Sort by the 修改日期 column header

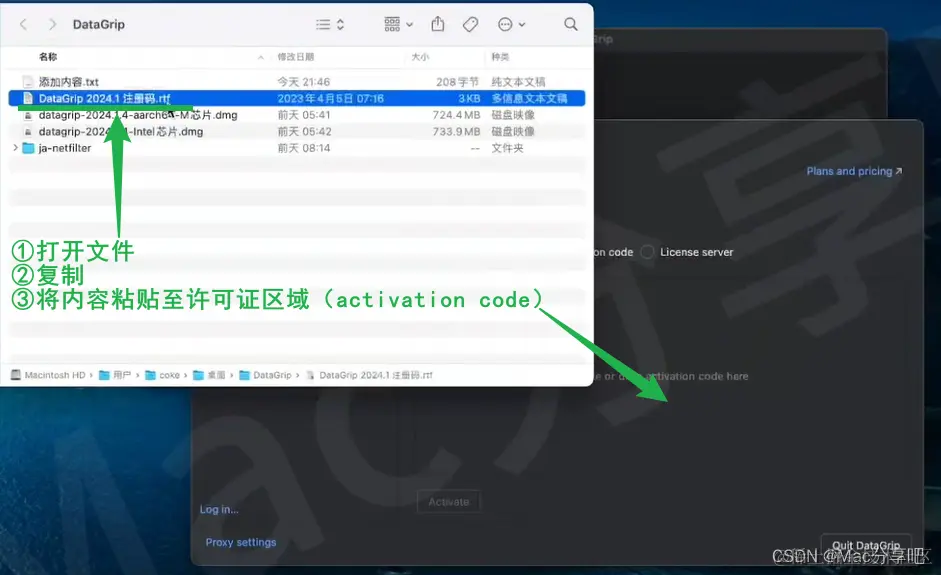296,56
